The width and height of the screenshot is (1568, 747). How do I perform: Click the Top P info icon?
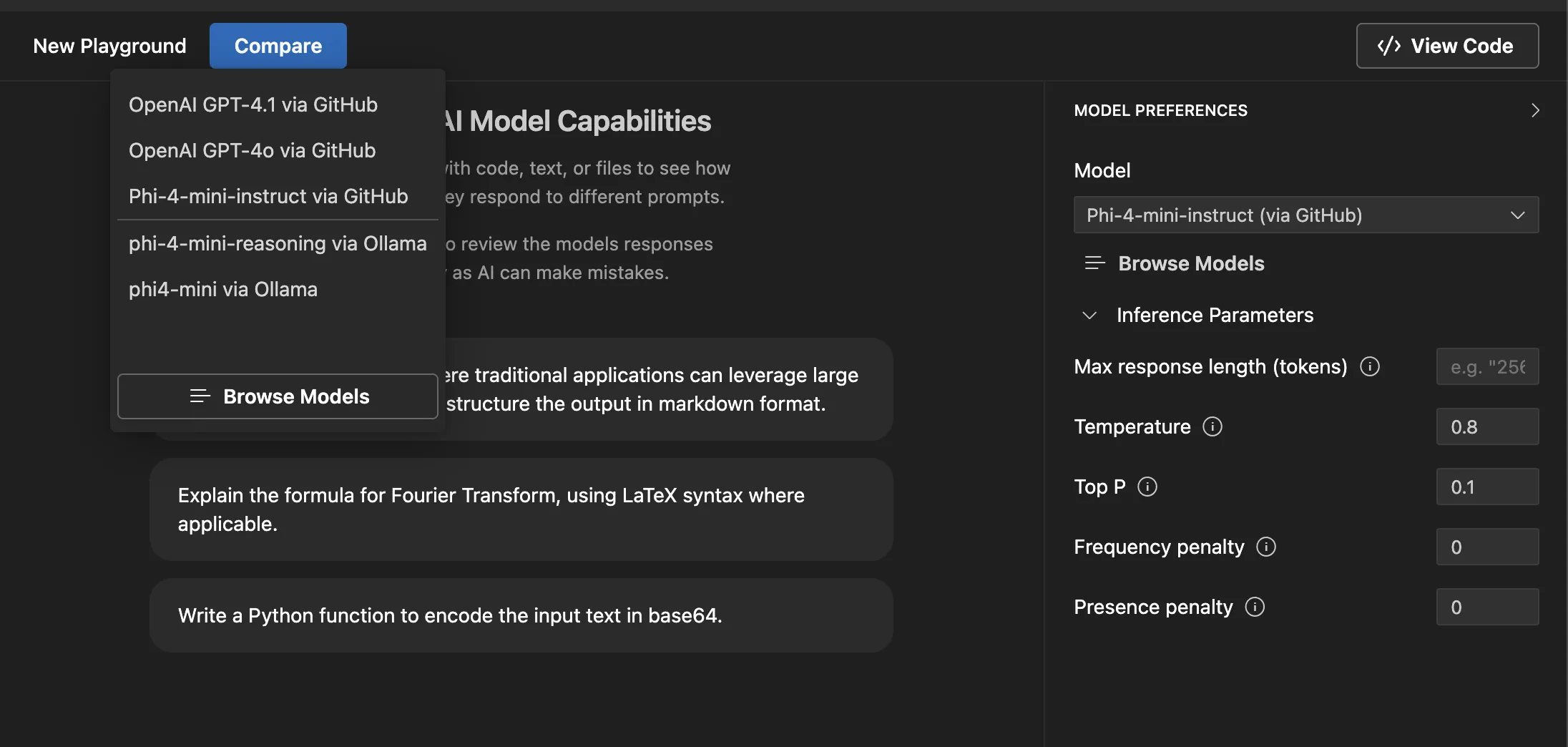1147,487
